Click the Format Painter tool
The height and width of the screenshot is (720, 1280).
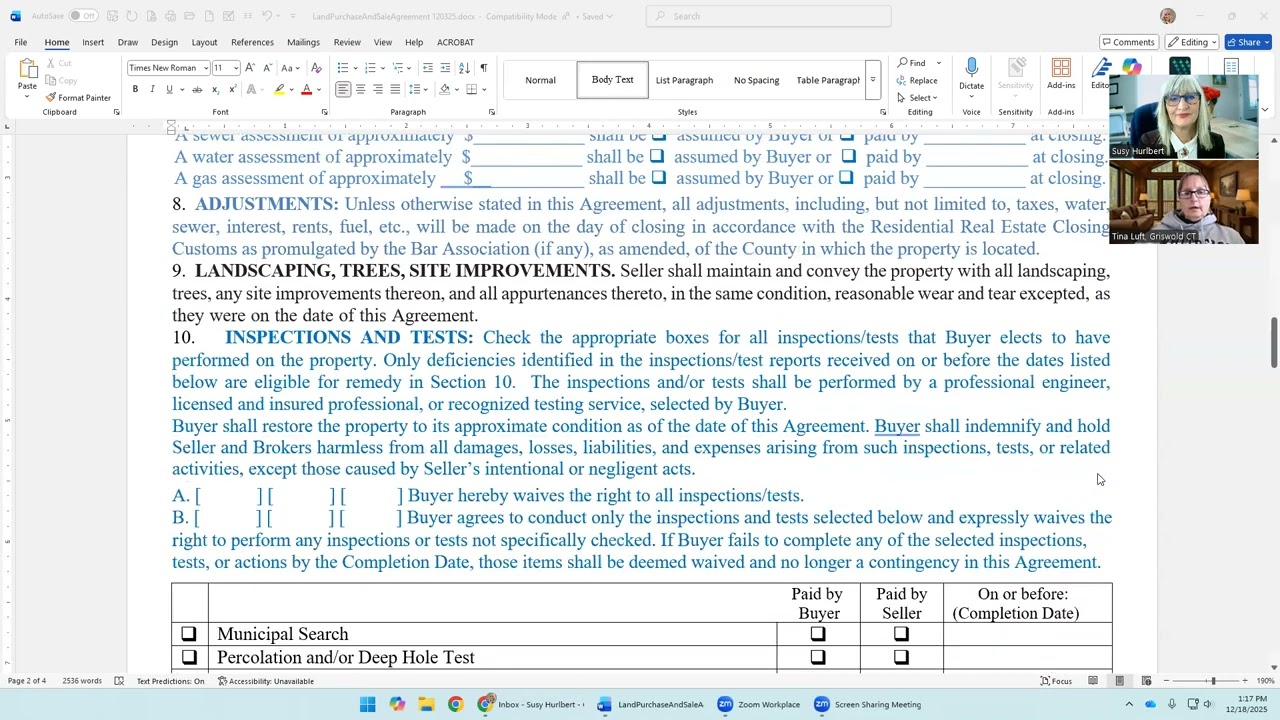click(78, 98)
